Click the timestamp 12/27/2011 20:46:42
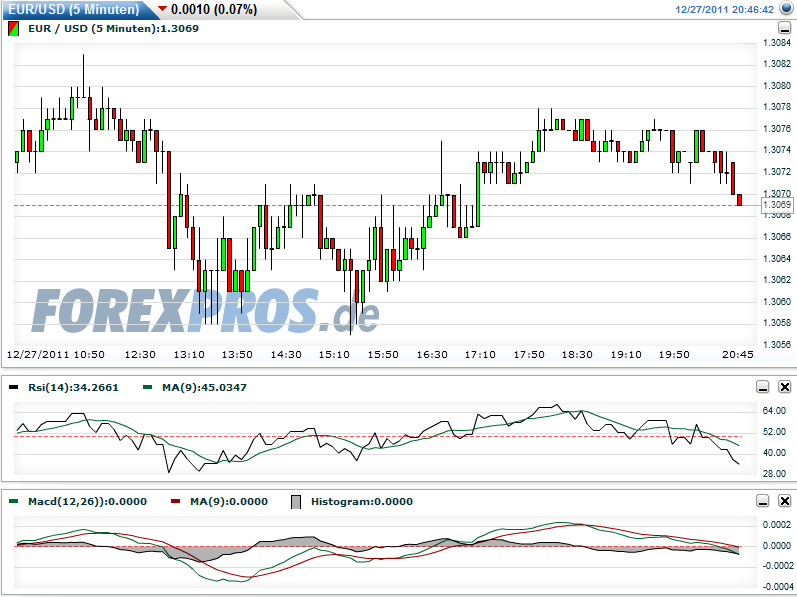797x597 pixels. click(x=724, y=9)
